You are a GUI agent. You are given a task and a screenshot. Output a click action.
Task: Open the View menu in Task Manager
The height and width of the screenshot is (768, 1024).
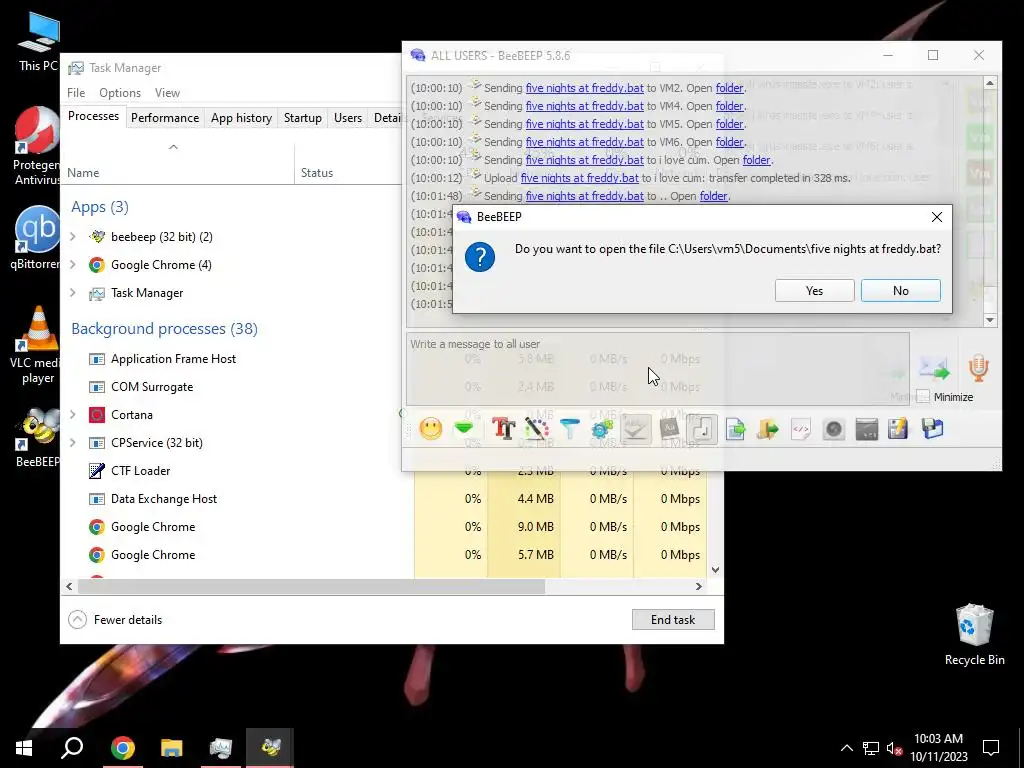point(167,93)
